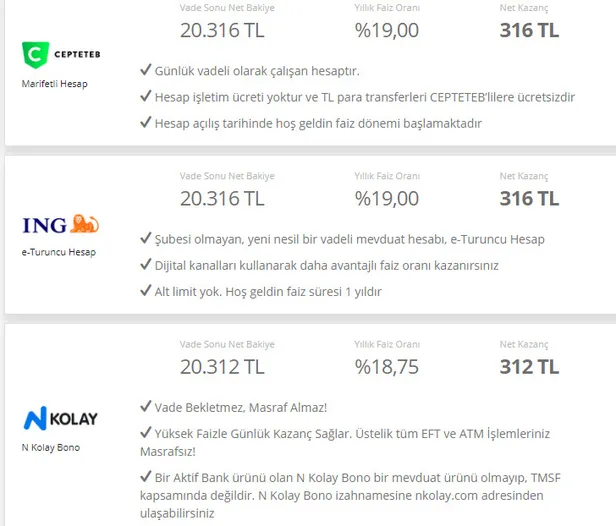
Task: Select ING's 316 TL net earnings
Action: pos(529,198)
